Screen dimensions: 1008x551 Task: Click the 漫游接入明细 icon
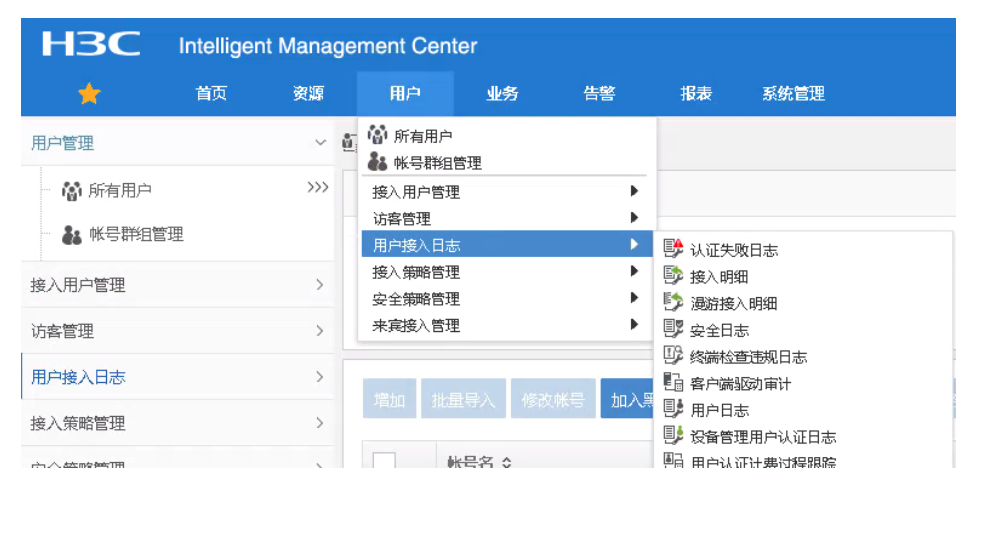pyautogui.click(x=674, y=303)
